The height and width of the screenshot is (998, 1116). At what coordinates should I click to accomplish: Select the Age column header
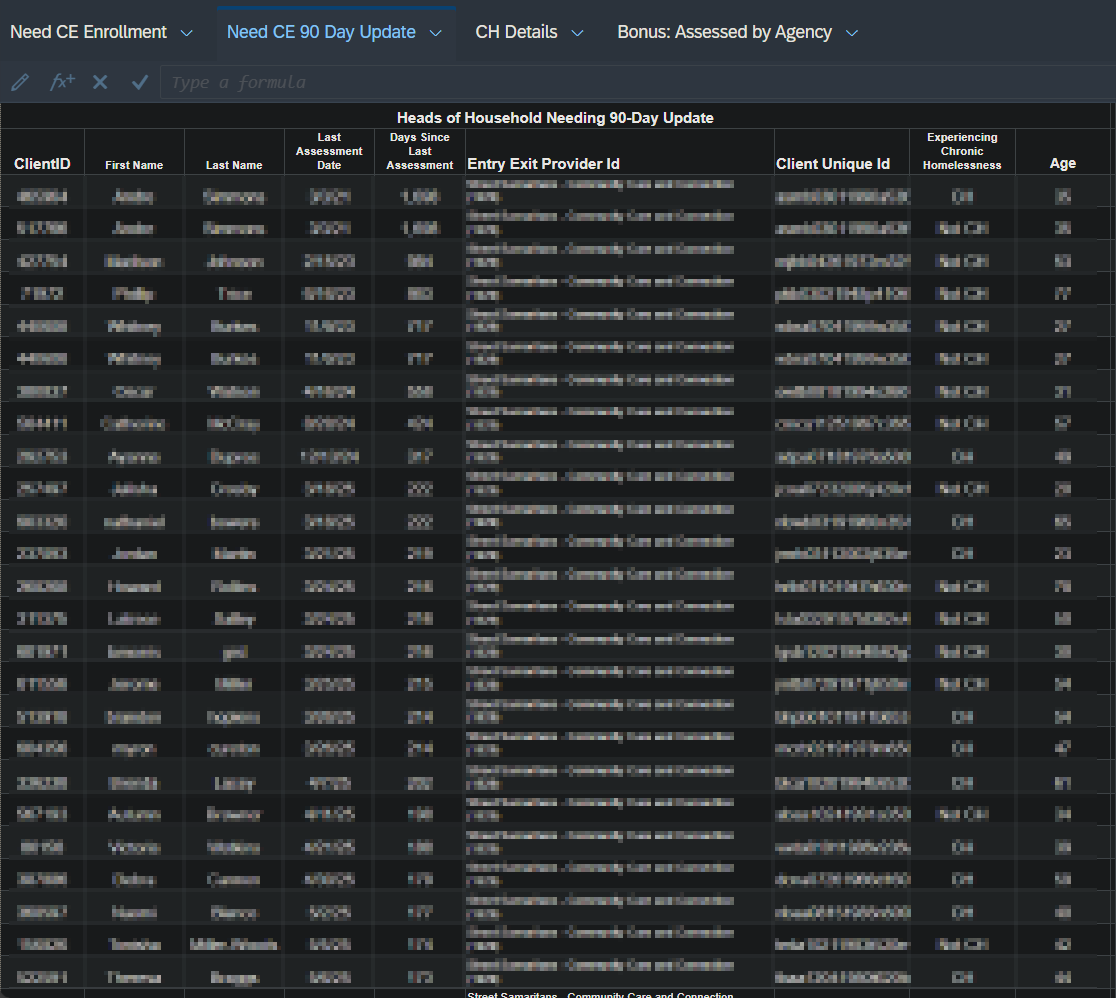pyautogui.click(x=1062, y=164)
